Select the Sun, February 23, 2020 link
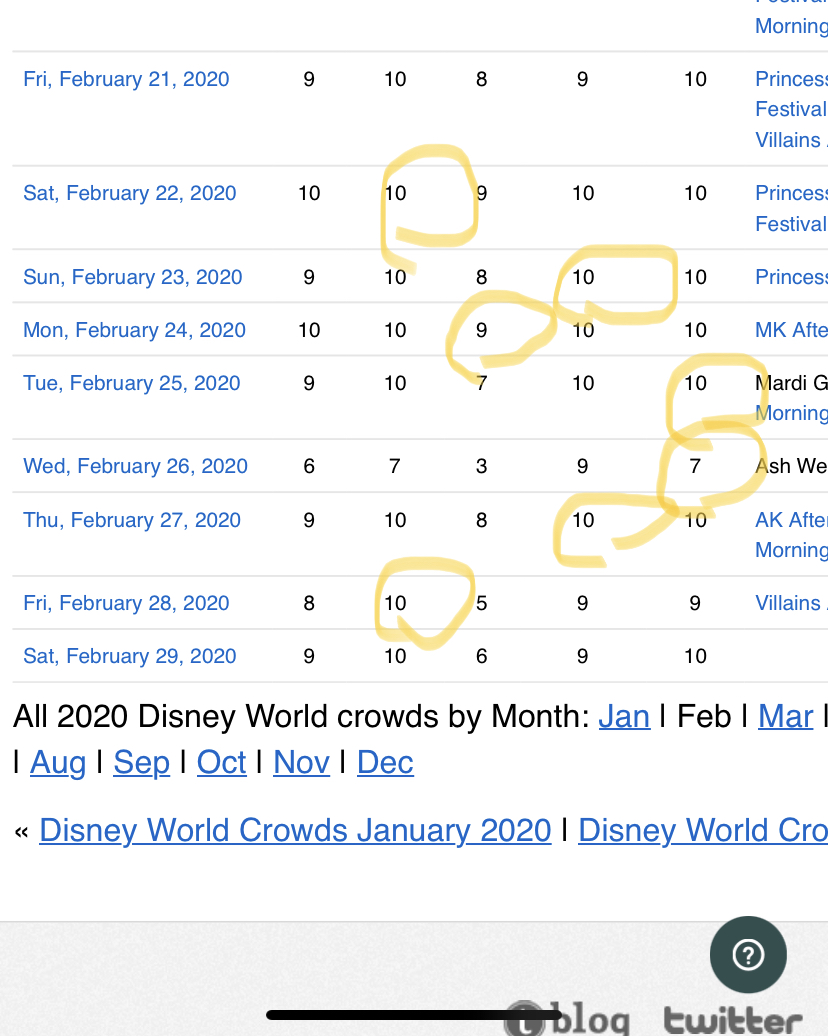Screen dimensions: 828x1036 (x=133, y=277)
